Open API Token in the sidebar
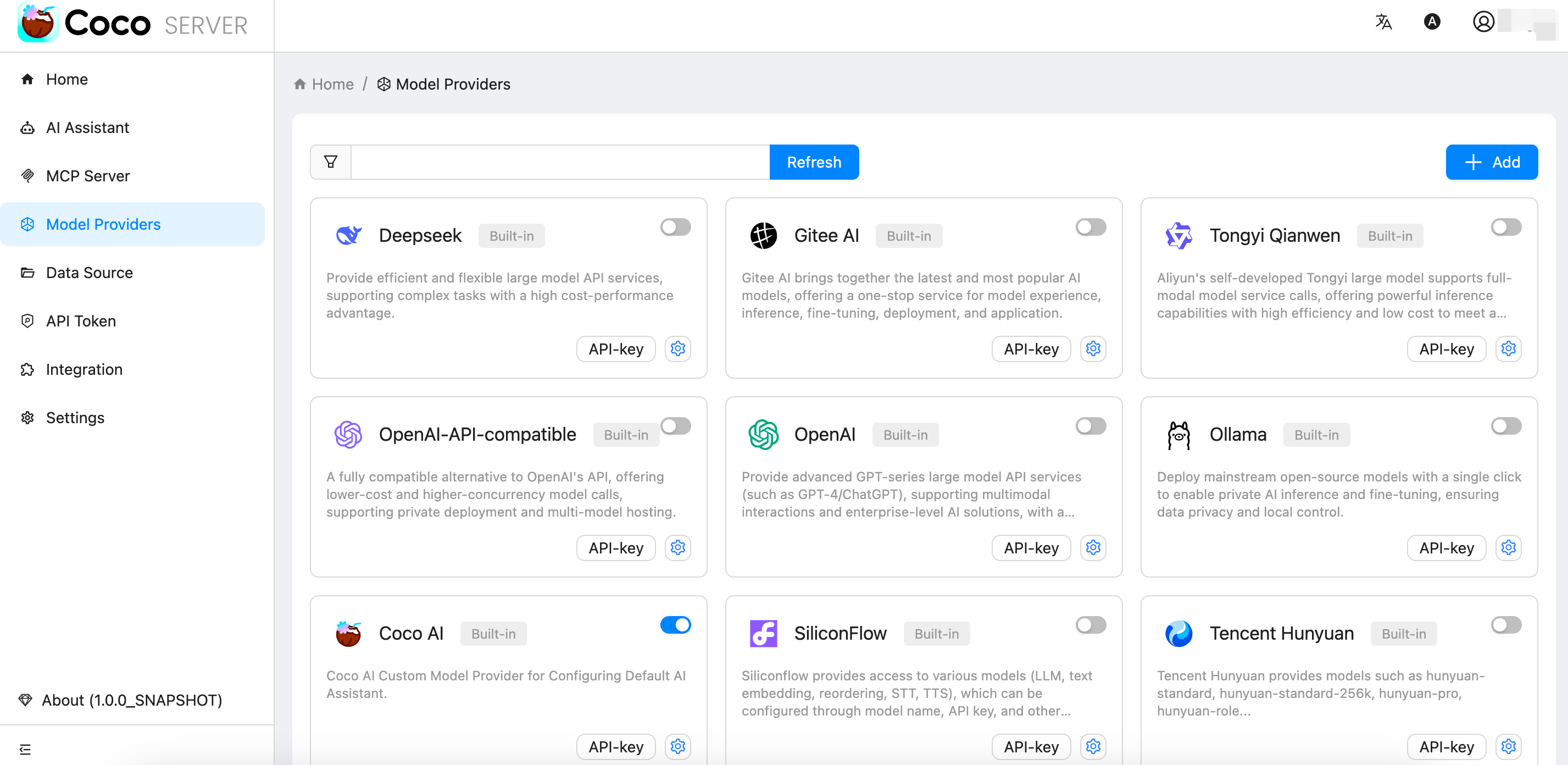The width and height of the screenshot is (1568, 765). pyautogui.click(x=133, y=321)
